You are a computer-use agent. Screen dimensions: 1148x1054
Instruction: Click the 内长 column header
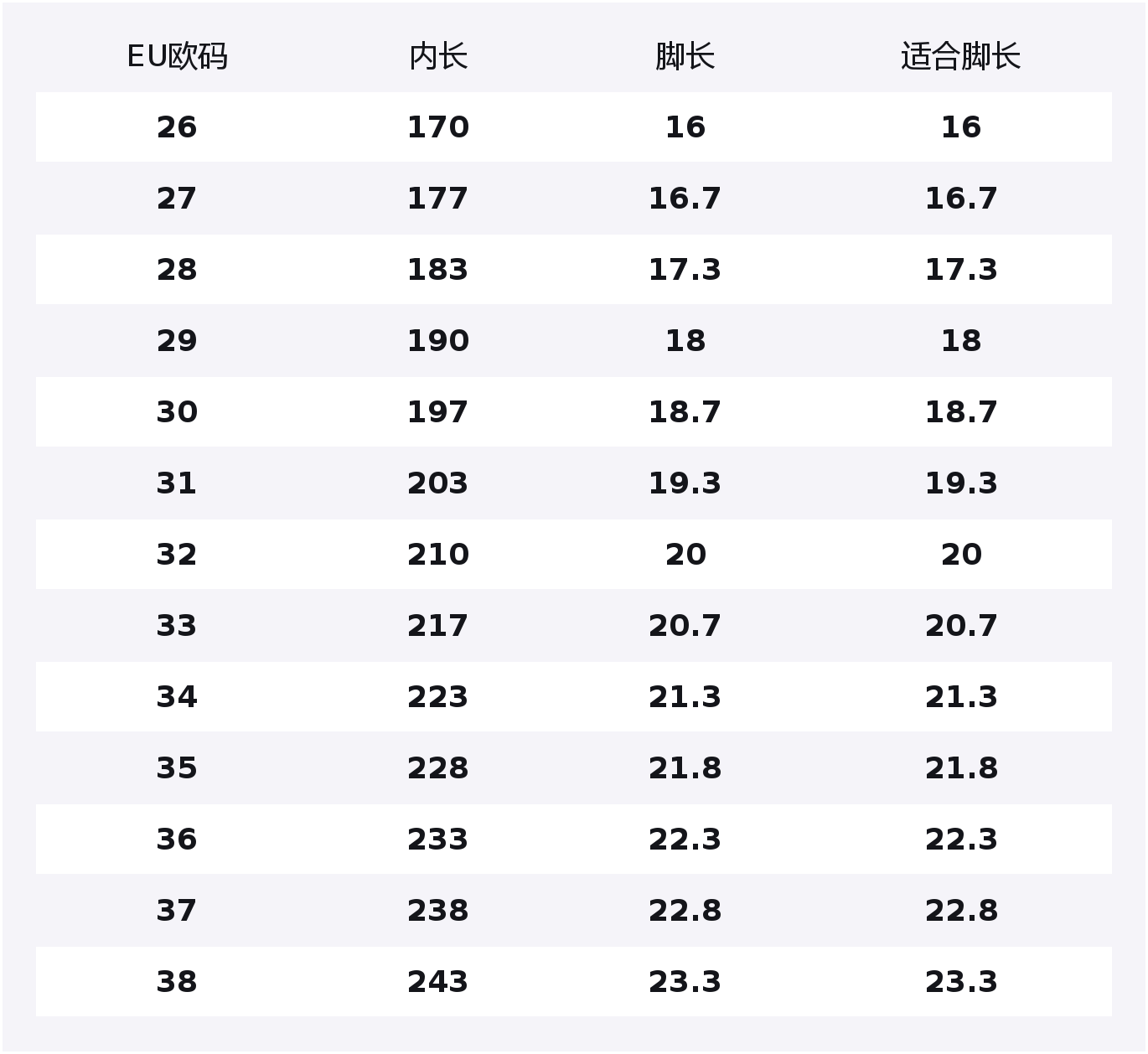click(x=438, y=57)
